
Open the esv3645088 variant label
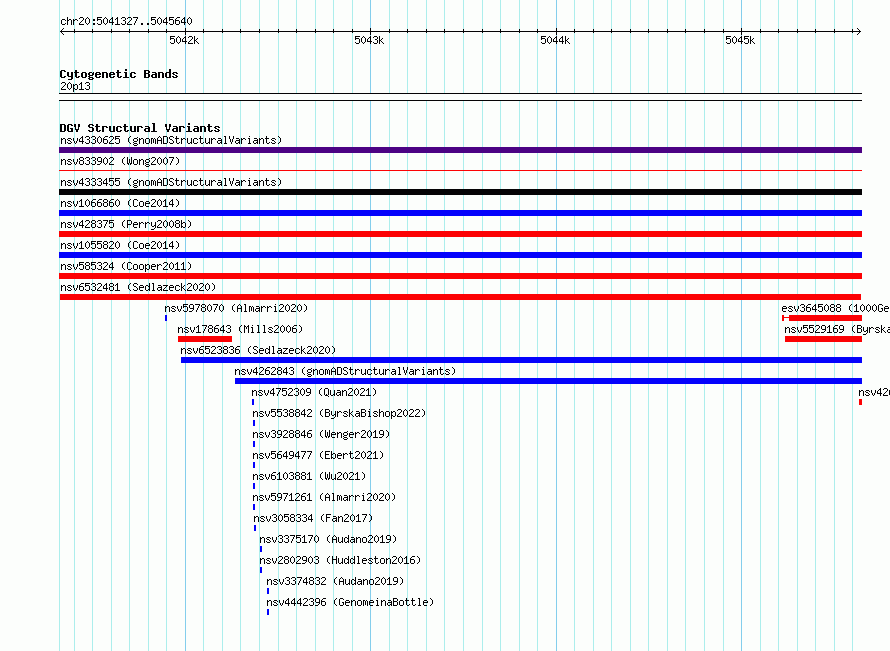click(x=835, y=308)
